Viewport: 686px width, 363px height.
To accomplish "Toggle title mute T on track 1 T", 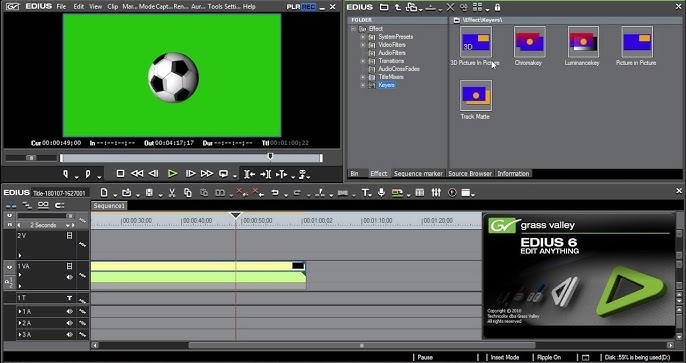I will click(69, 298).
